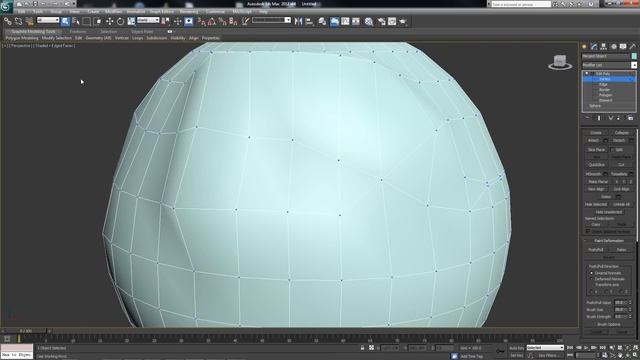Click the Push/Pull paint deformation button
The width and height of the screenshot is (640, 360).
(x=596, y=249)
